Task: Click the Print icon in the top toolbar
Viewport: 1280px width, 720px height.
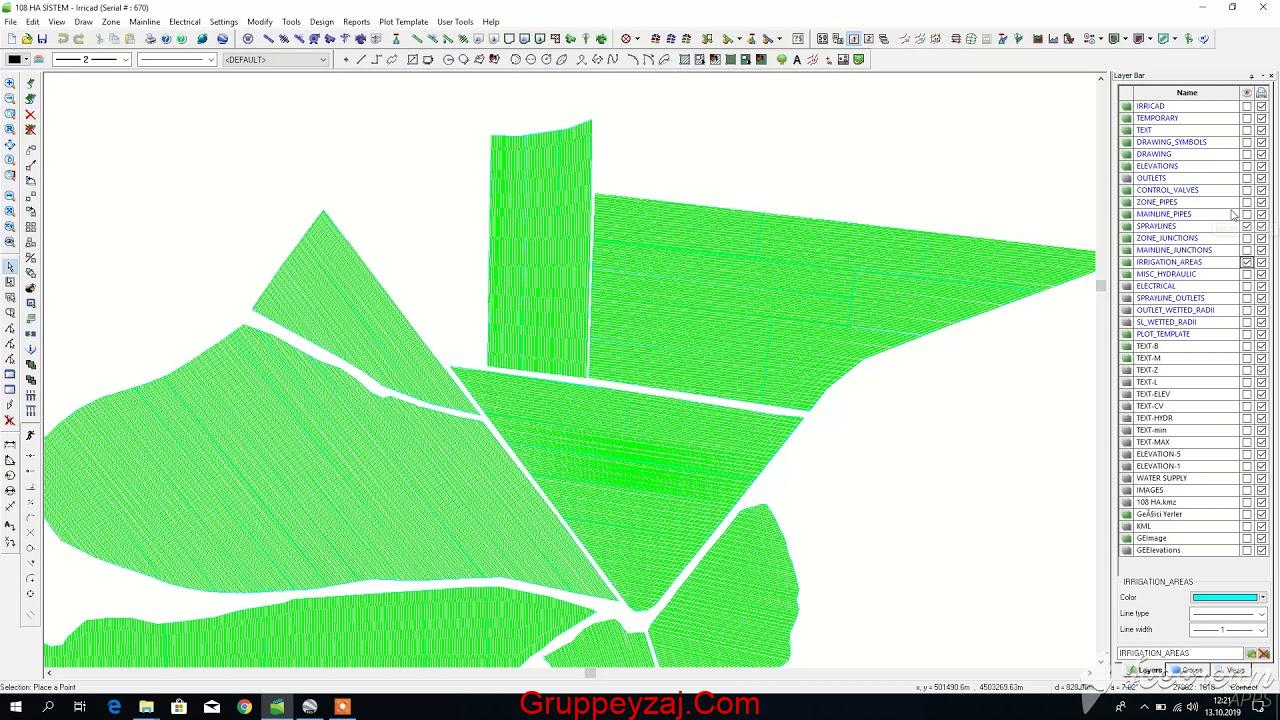Action: click(x=150, y=39)
